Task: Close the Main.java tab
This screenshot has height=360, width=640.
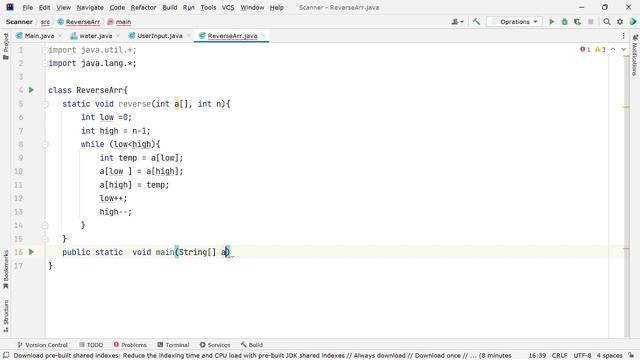Action: pyautogui.click(x=60, y=36)
